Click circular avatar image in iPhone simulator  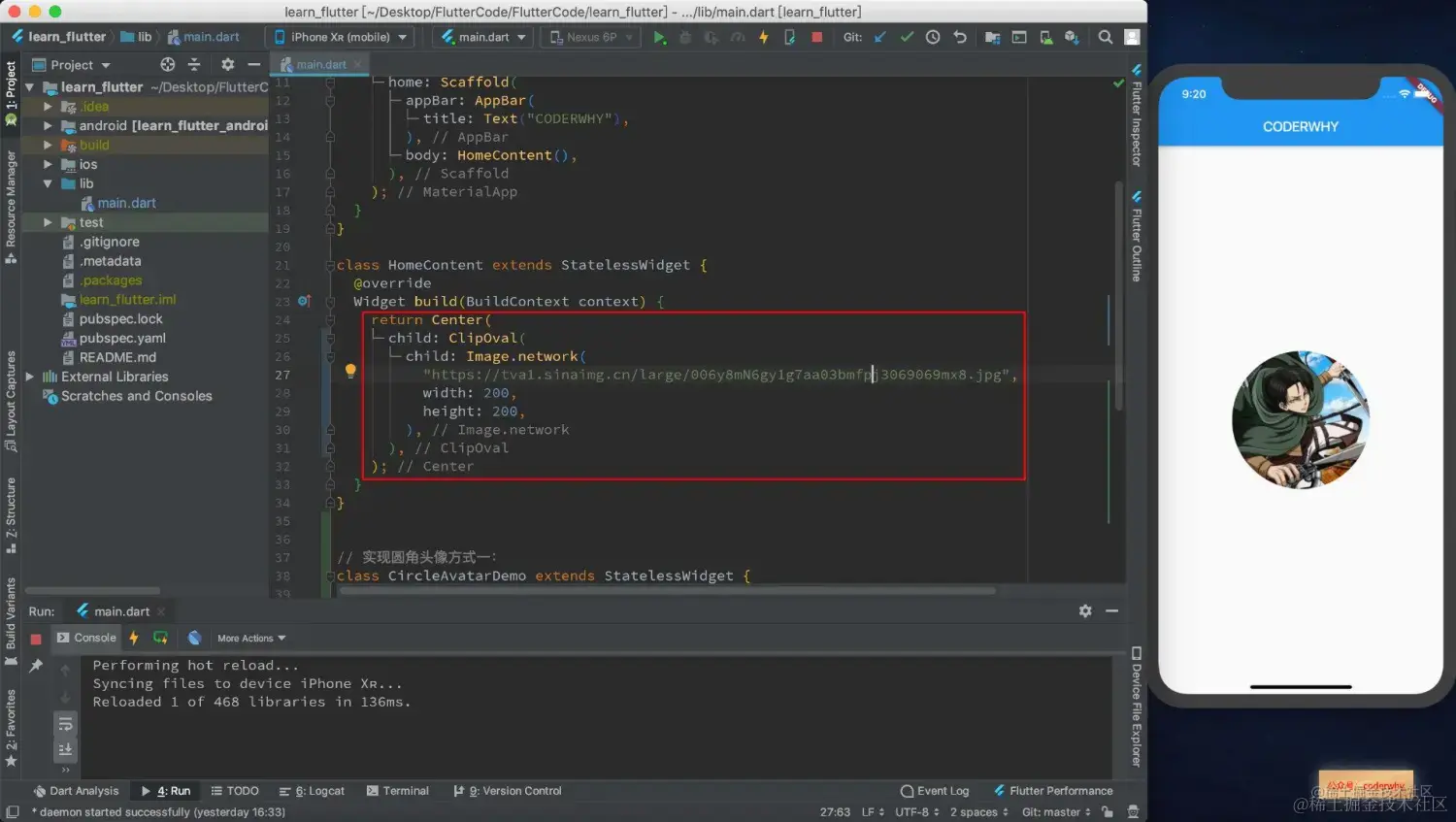click(1301, 420)
